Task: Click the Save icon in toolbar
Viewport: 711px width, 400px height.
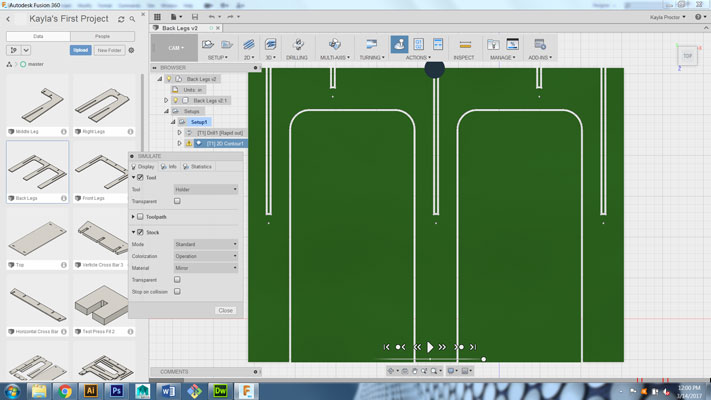Action: [x=195, y=17]
